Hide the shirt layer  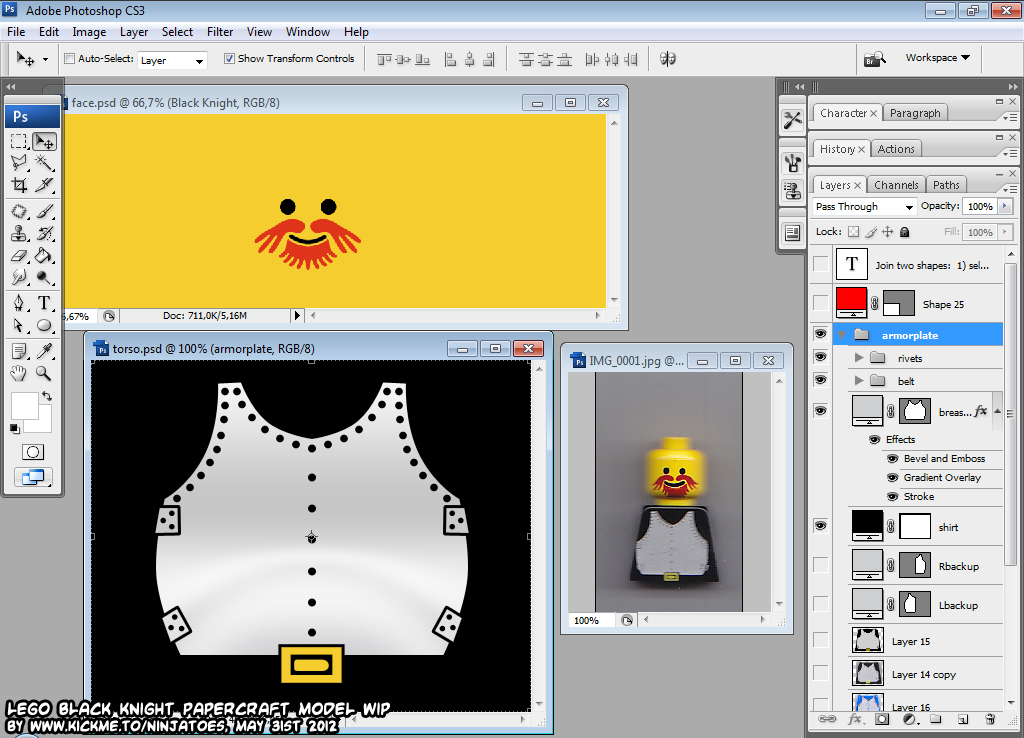pyautogui.click(x=820, y=526)
